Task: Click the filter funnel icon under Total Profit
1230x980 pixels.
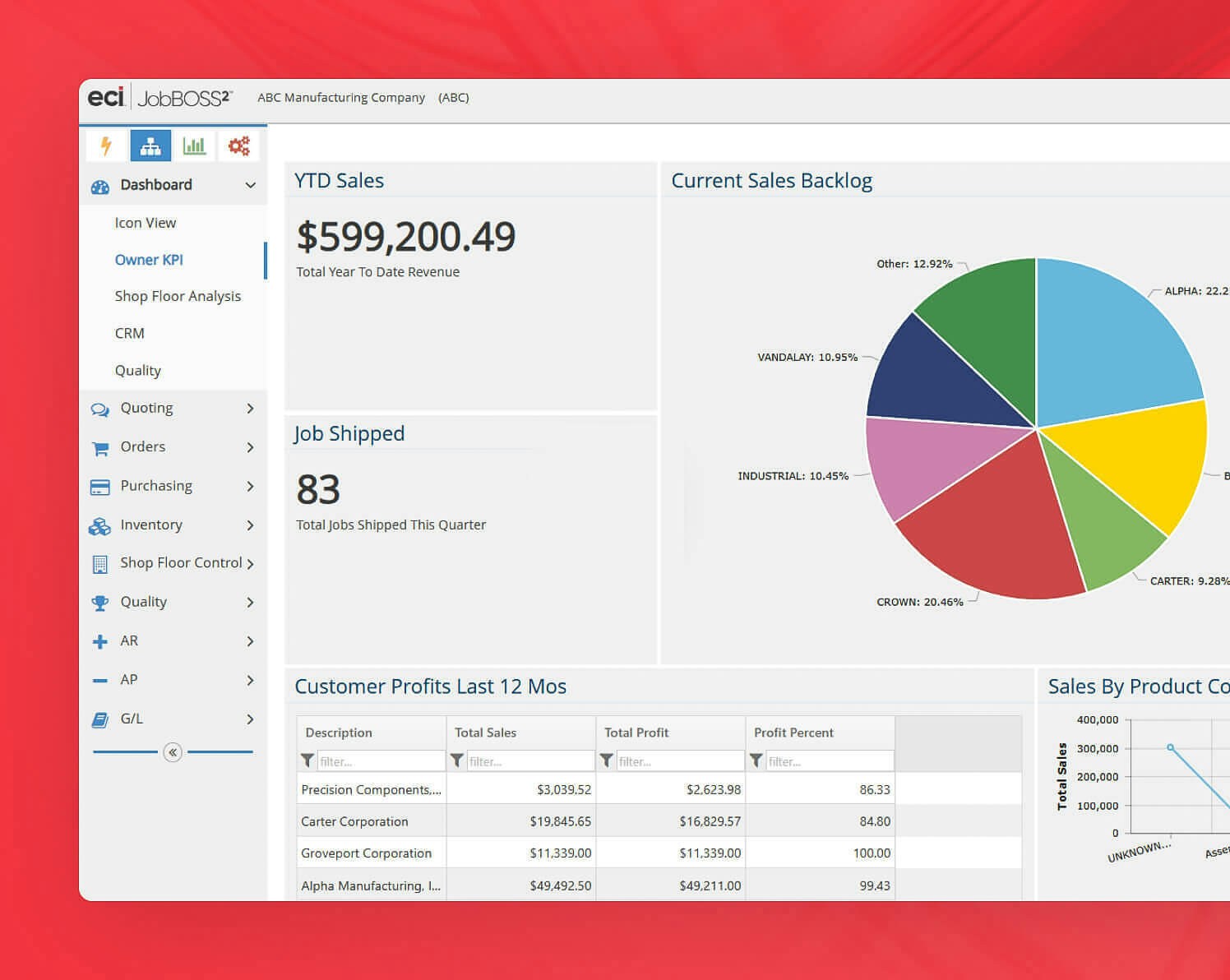Action: point(607,760)
